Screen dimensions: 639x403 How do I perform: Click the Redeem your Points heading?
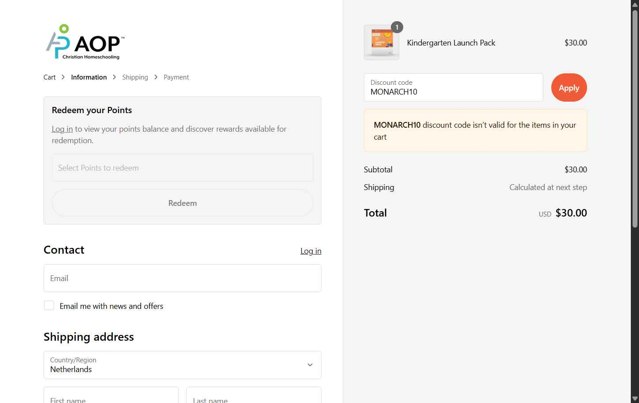[x=92, y=110]
